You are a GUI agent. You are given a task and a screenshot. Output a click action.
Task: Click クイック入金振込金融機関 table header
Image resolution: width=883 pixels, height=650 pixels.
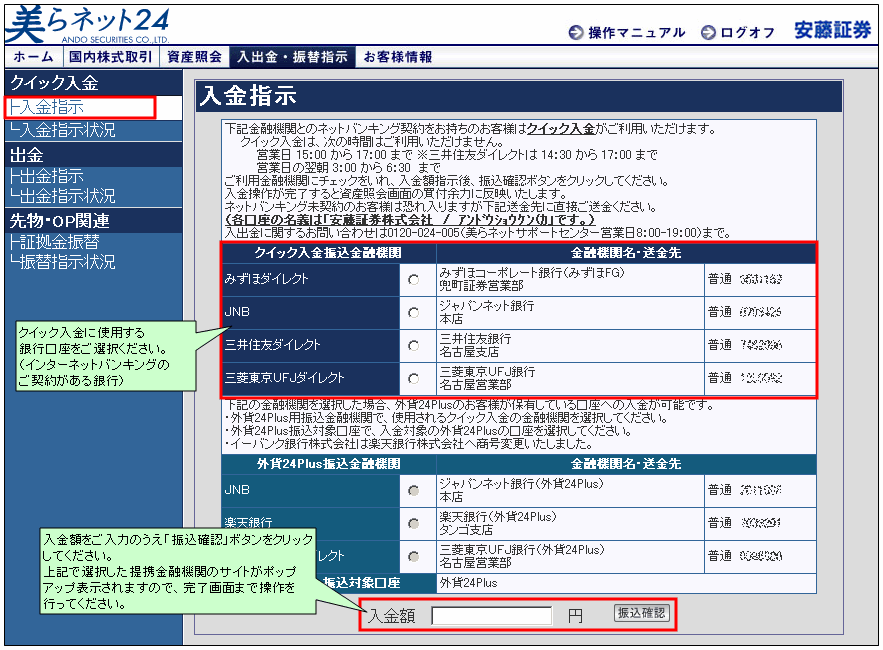(329, 253)
